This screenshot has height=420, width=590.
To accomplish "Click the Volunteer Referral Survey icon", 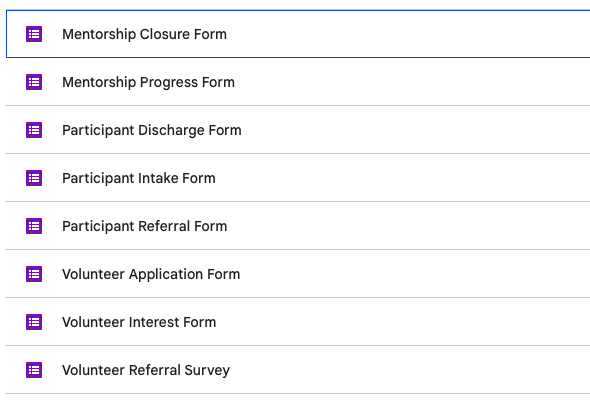I will tap(34, 370).
